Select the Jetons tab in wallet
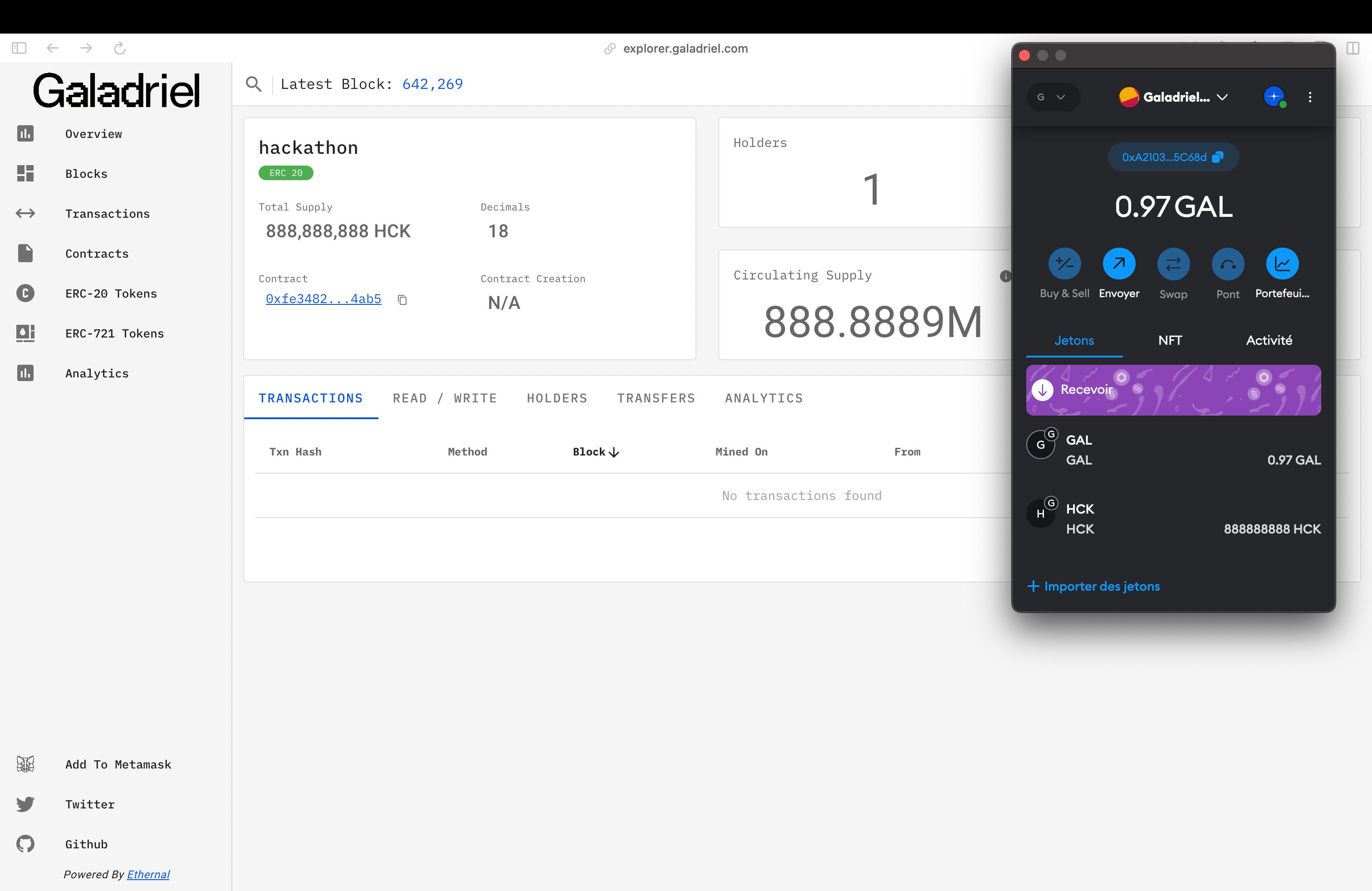1372x891 pixels. pos(1074,341)
